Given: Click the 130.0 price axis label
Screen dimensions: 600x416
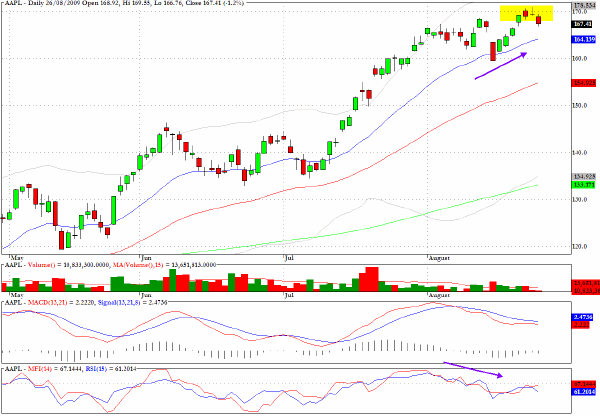Looking at the screenshot, I should pyautogui.click(x=580, y=199).
